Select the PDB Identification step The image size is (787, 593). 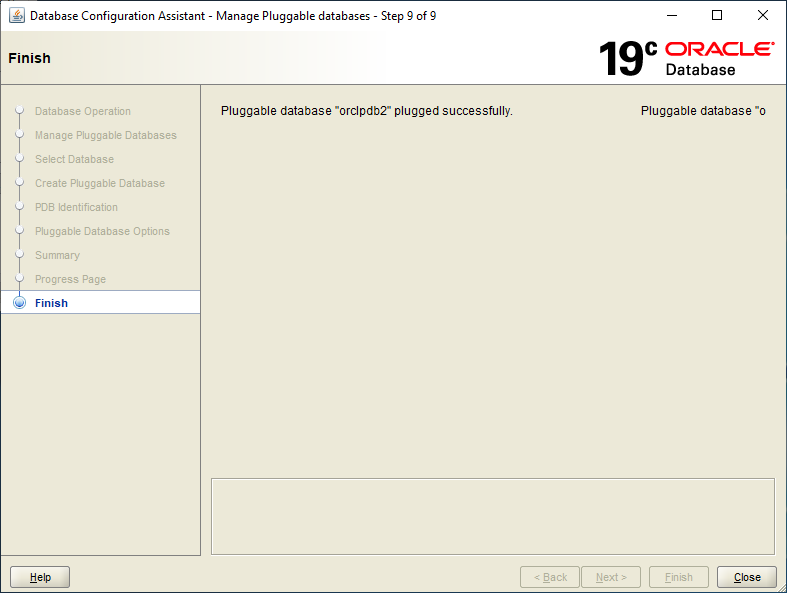(76, 207)
